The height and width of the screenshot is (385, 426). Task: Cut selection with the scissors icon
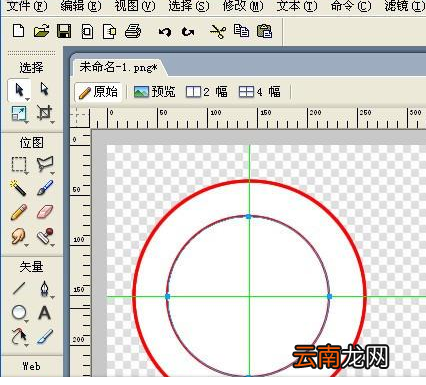tap(218, 32)
